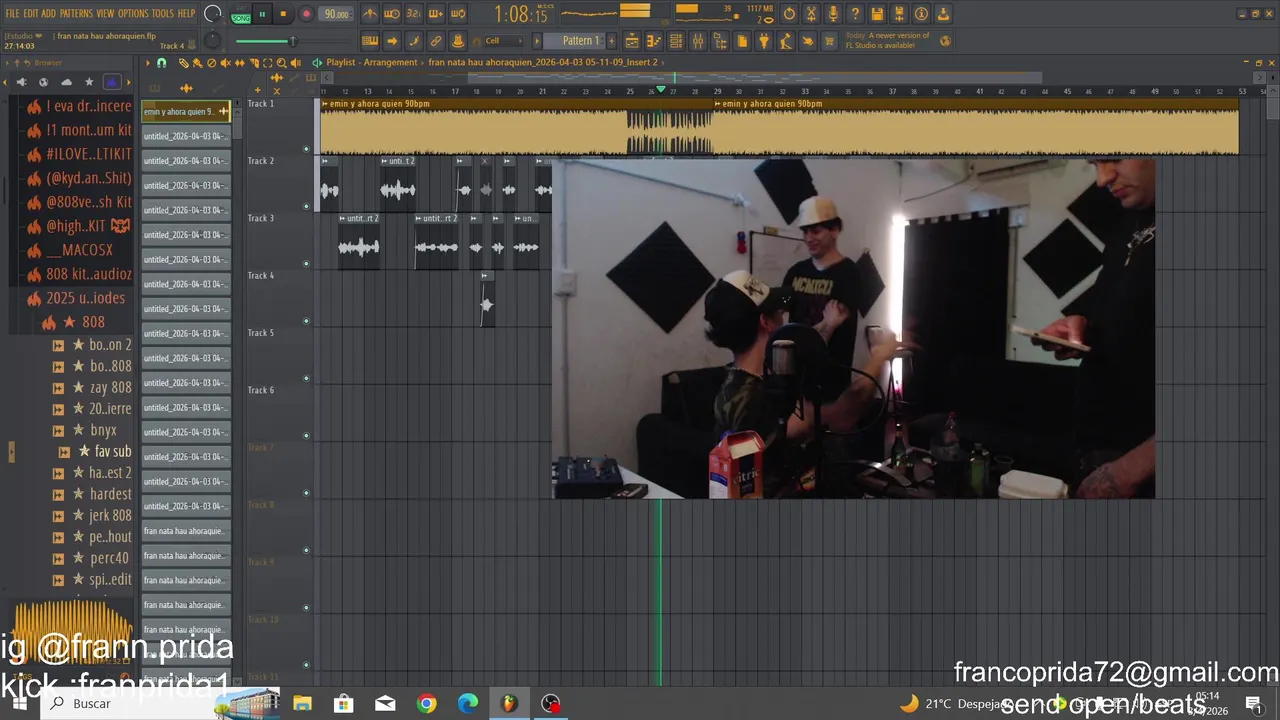
Task: Toggle the recording countdown icon
Action: tap(414, 14)
